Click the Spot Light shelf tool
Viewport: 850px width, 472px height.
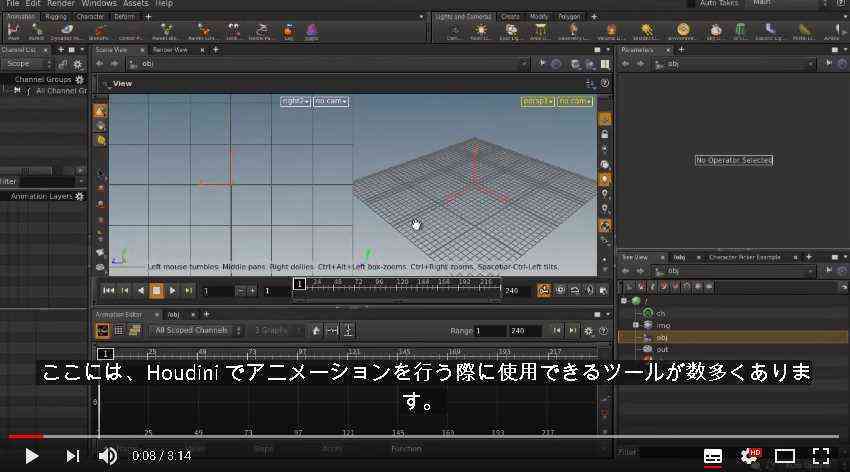(510, 31)
